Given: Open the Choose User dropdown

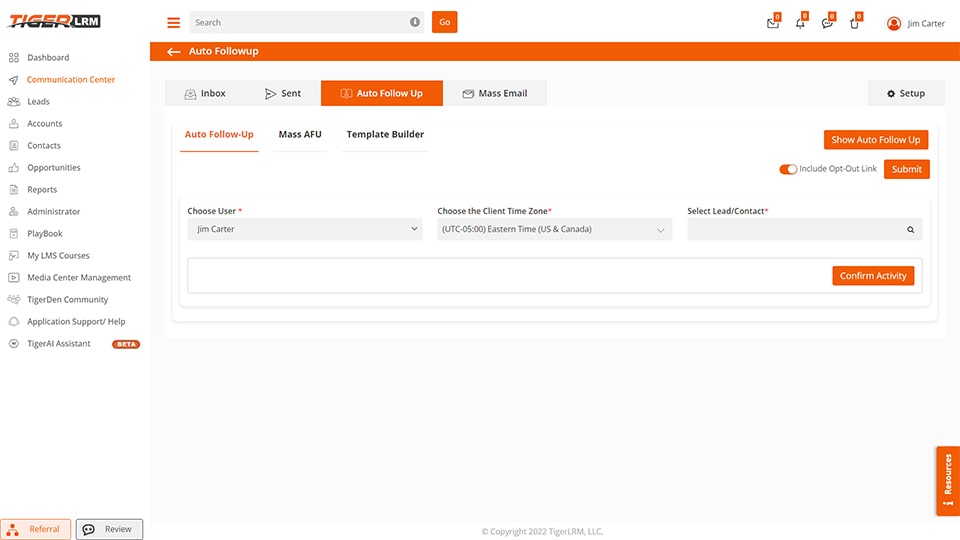Looking at the screenshot, I should [x=304, y=230].
